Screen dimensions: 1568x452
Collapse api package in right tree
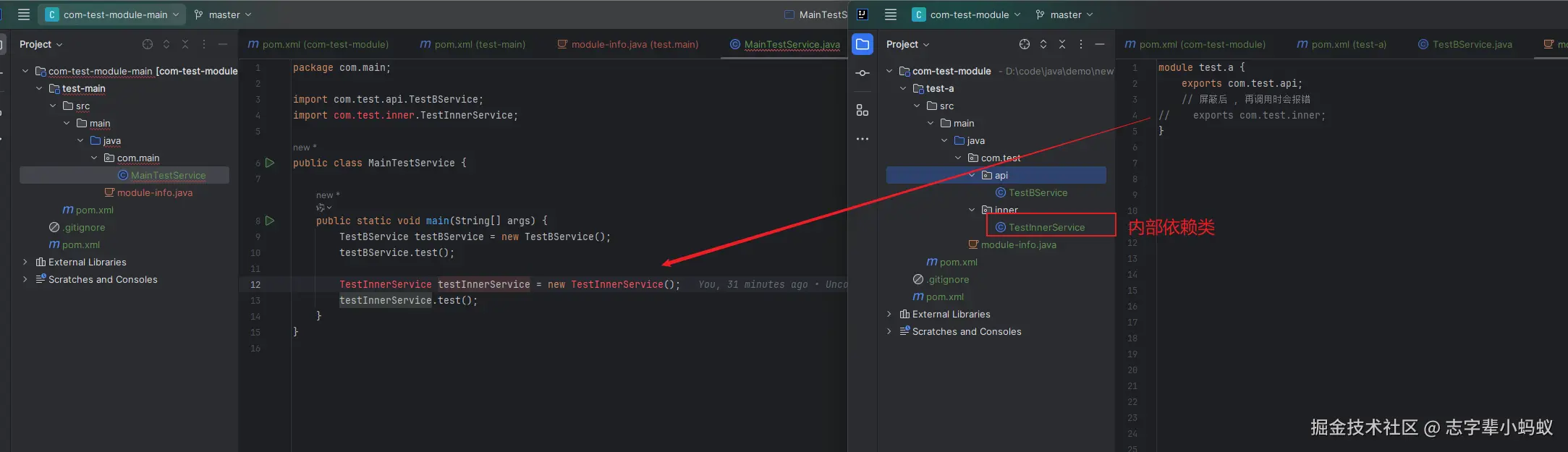coord(972,175)
